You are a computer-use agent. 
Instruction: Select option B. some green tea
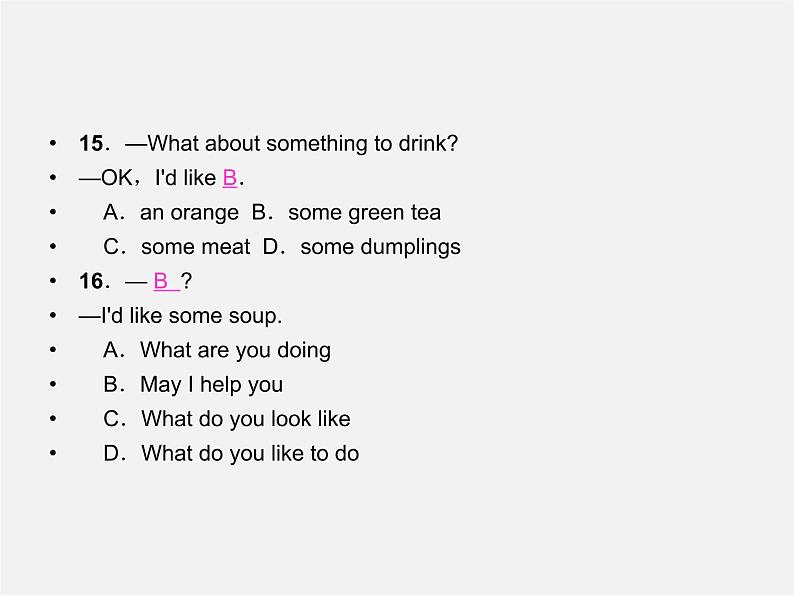(x=346, y=213)
